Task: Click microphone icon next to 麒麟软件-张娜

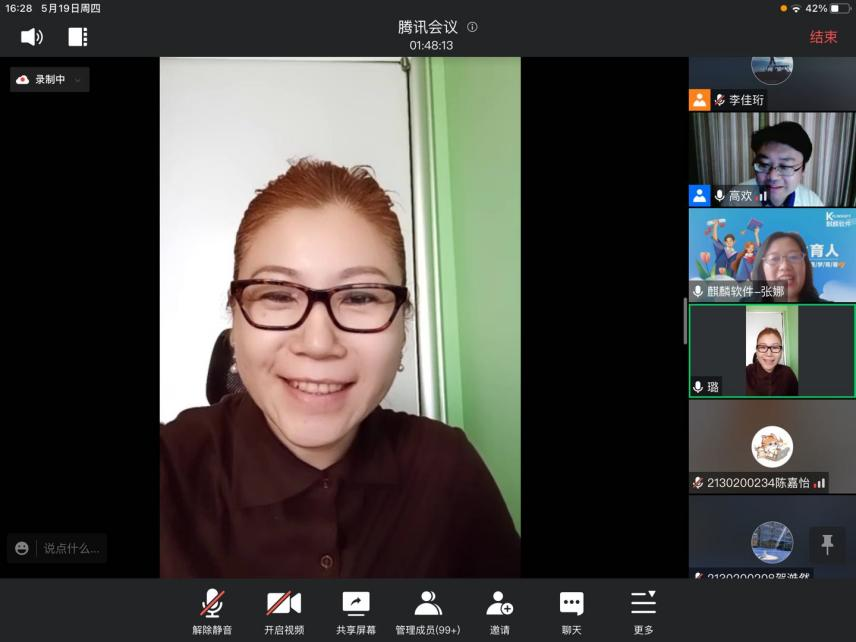Action: [698, 292]
